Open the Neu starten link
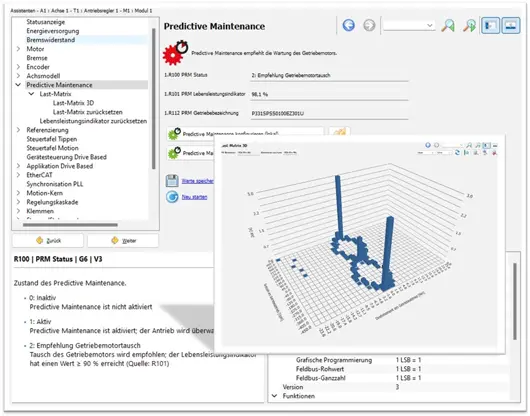 pyautogui.click(x=194, y=197)
